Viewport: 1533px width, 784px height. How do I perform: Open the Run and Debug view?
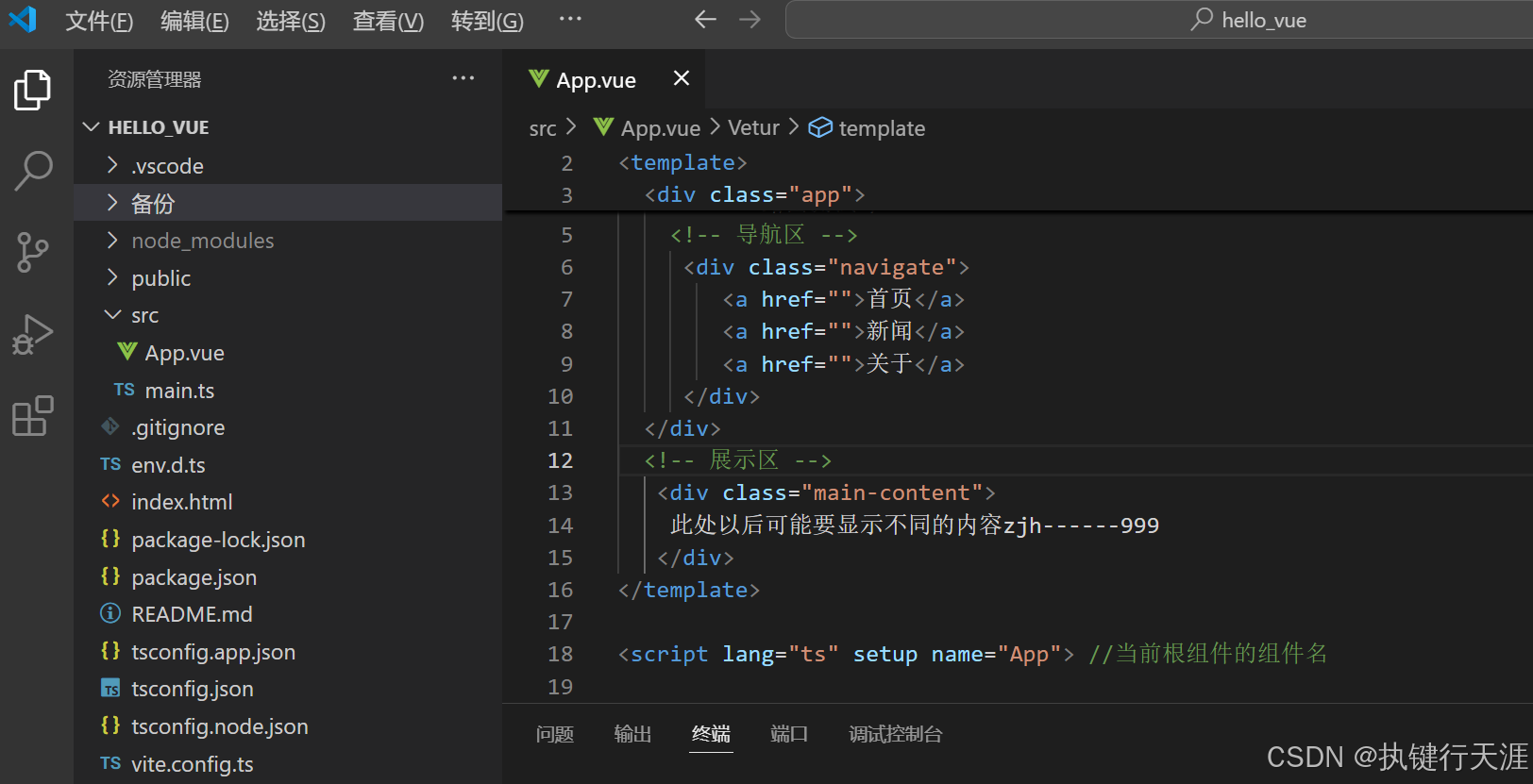(x=33, y=334)
